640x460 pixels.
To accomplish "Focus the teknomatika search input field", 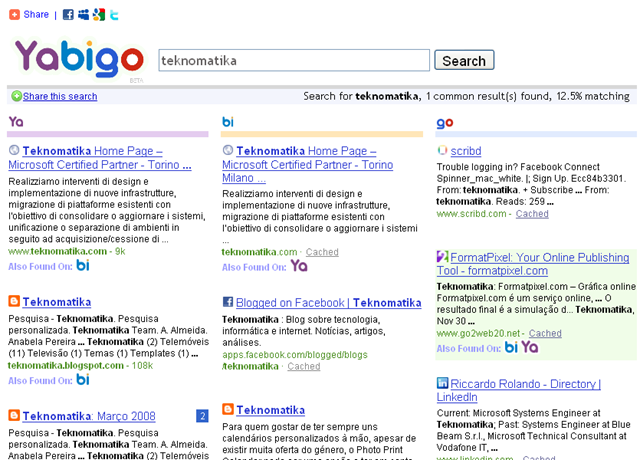I will pos(294,60).
